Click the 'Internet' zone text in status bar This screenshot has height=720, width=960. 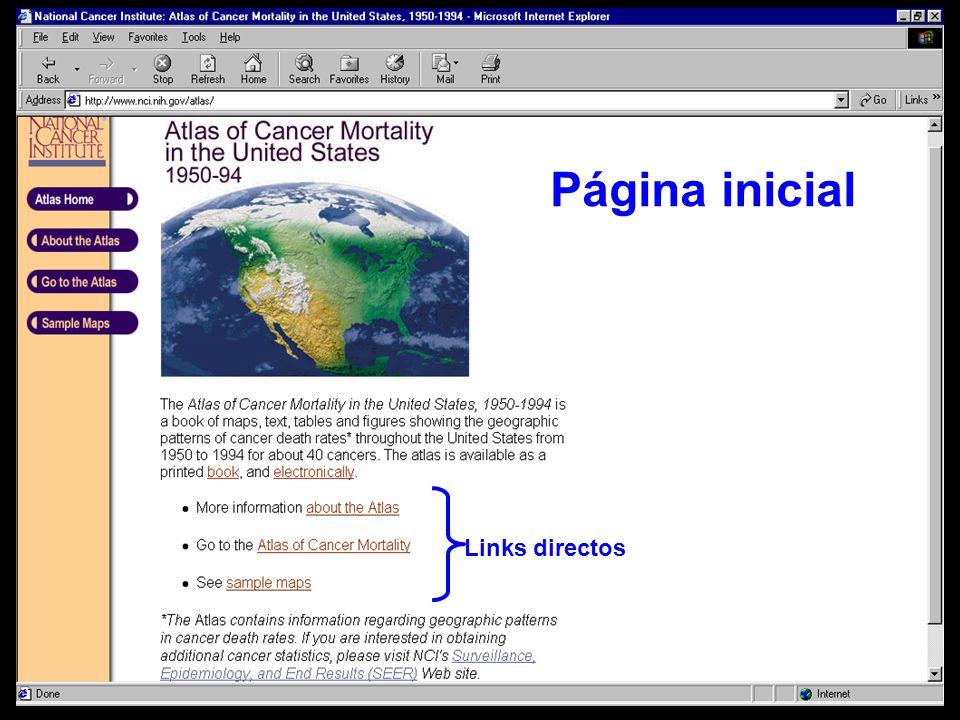[x=833, y=694]
